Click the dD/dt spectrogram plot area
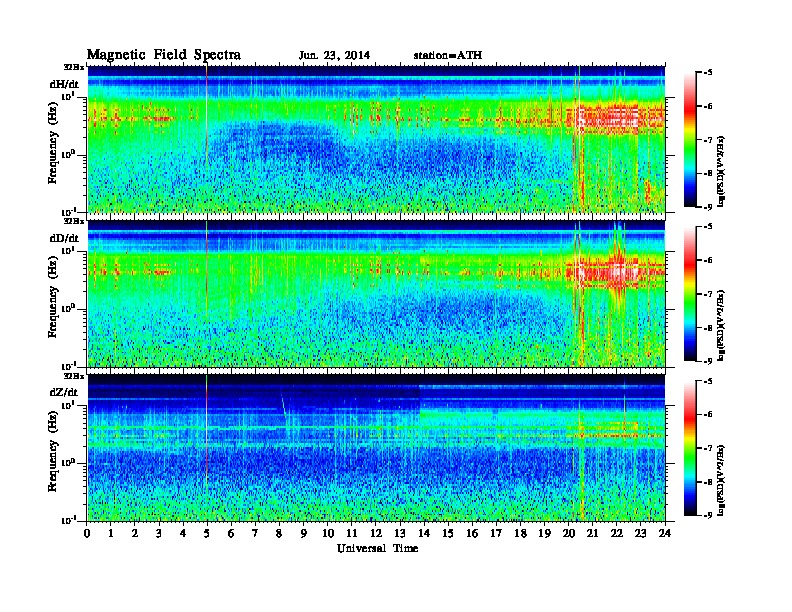Screen dimensions: 792x612 click(x=376, y=293)
